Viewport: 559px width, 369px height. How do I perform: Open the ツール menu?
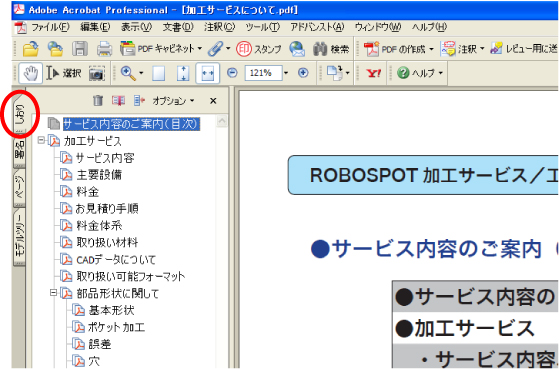tap(263, 27)
